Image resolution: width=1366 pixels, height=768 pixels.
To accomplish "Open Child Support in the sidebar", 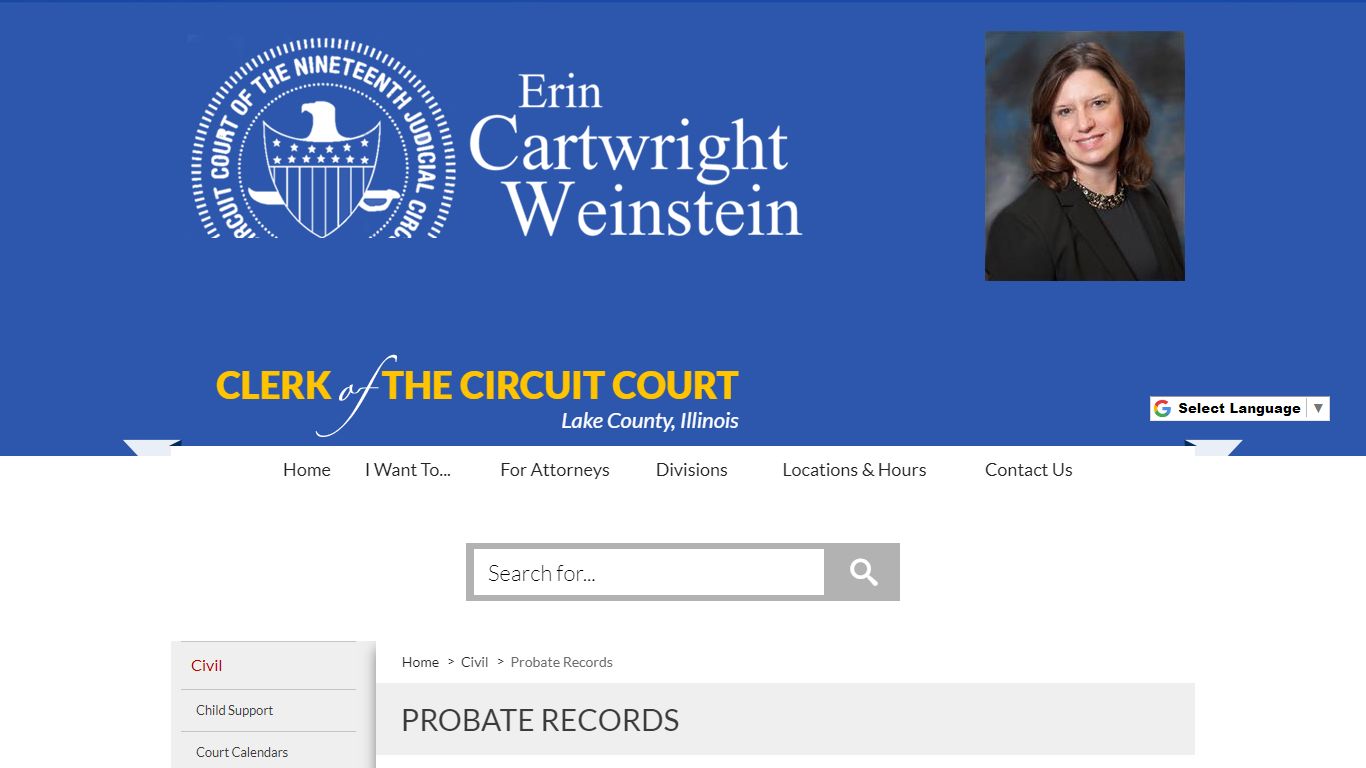I will [x=268, y=710].
